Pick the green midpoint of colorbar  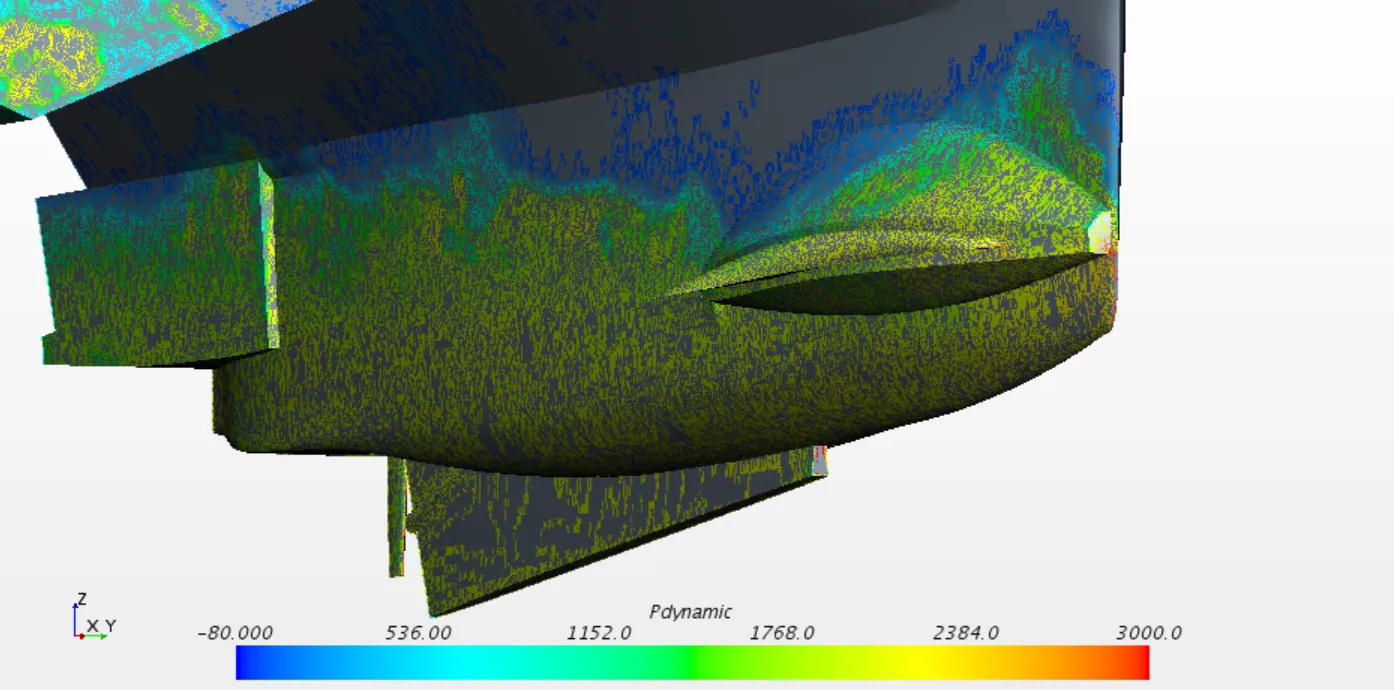[692, 662]
